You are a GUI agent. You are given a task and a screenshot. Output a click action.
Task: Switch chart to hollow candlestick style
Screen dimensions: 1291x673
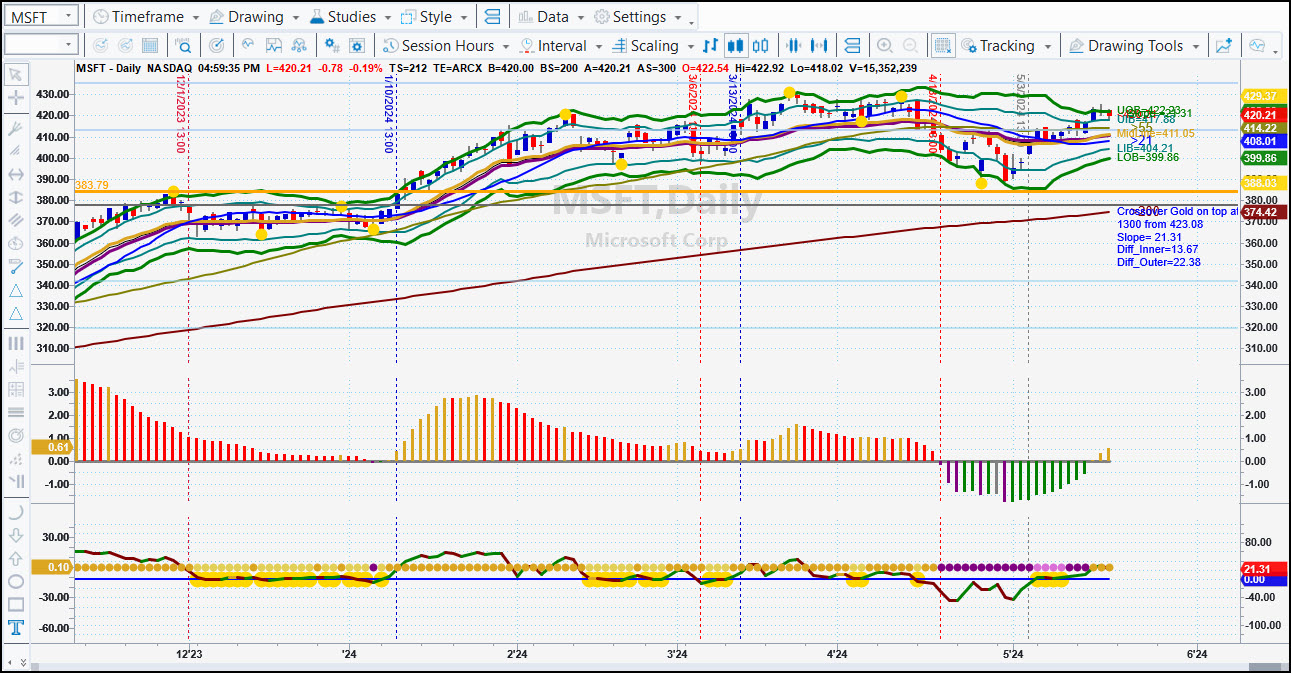coord(761,46)
